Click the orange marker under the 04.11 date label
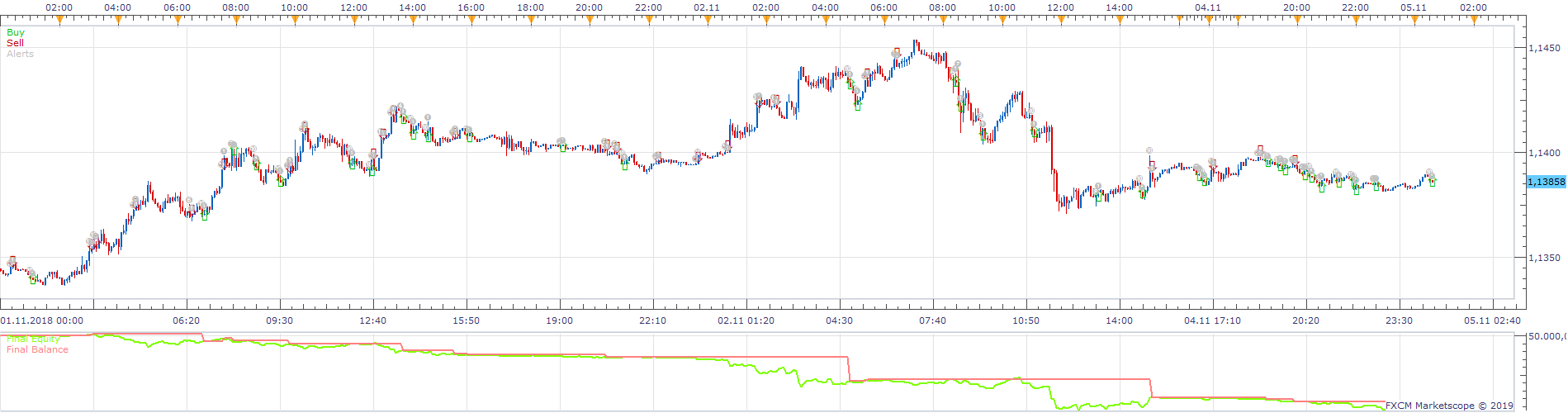The image size is (1568, 413). click(x=1209, y=21)
